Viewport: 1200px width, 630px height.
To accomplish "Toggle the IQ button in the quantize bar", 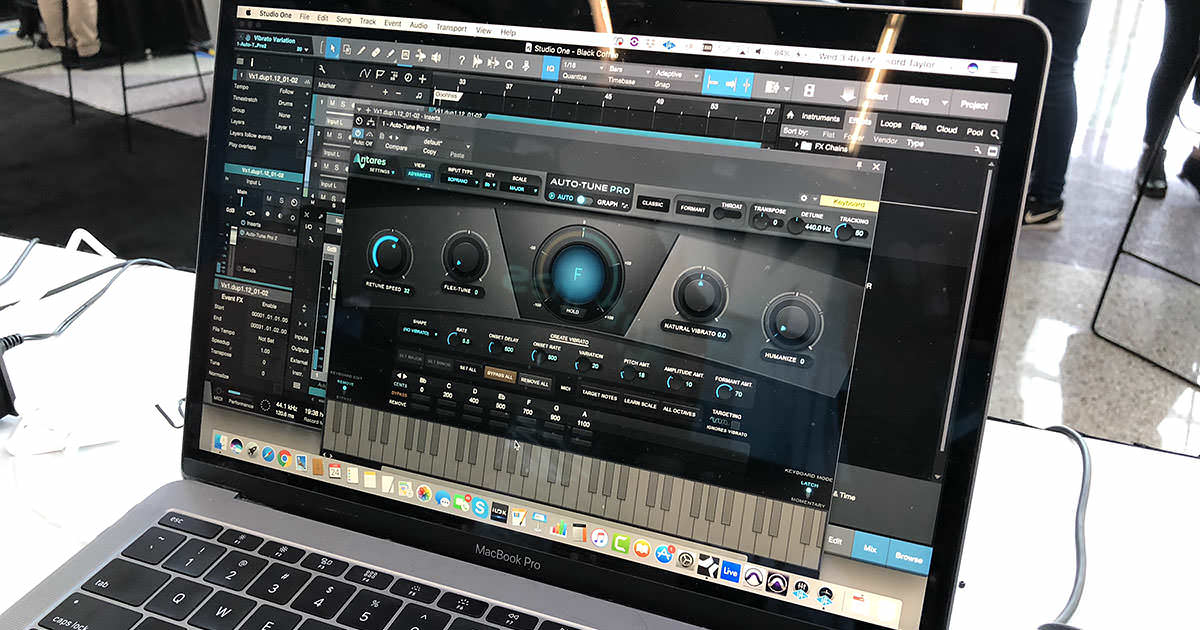I will (551, 68).
